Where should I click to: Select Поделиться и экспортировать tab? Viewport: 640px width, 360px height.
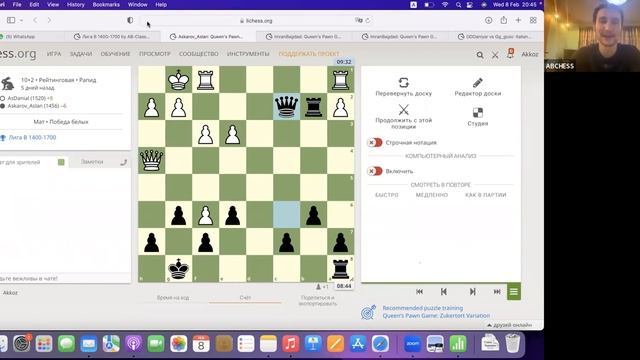(317, 300)
